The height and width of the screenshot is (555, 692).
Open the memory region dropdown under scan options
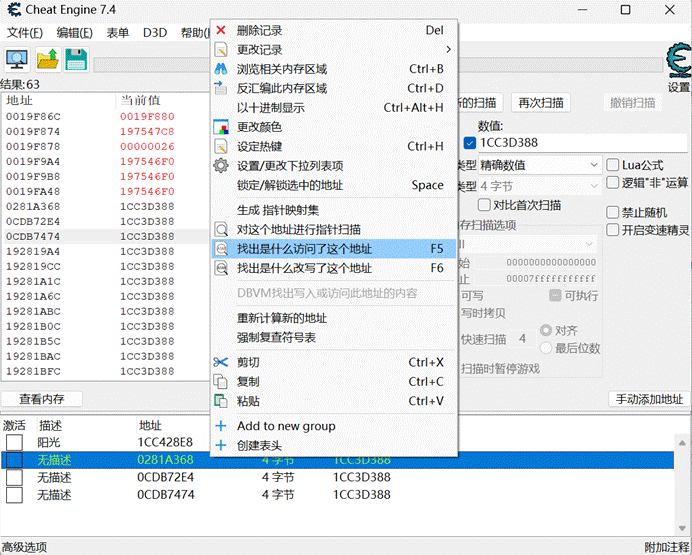(527, 244)
